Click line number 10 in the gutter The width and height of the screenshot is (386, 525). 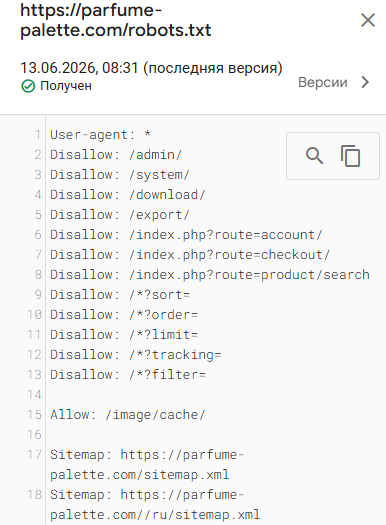34,315
